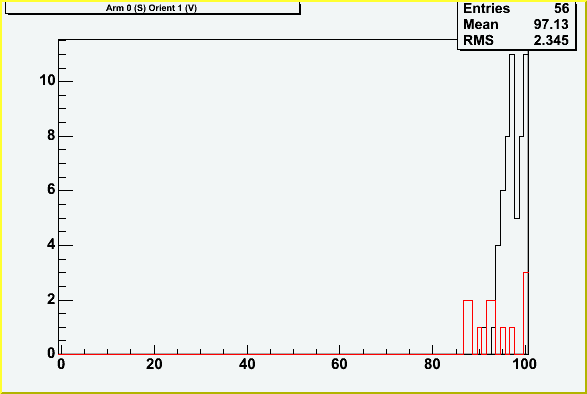Click the Mean 97.13 row in stats box
The height and width of the screenshot is (394, 587).
click(516, 24)
